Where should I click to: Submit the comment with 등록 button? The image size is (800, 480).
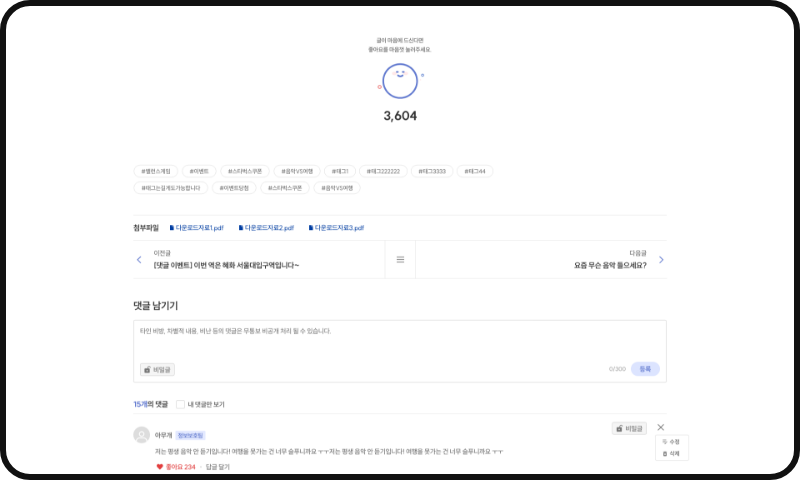point(645,369)
